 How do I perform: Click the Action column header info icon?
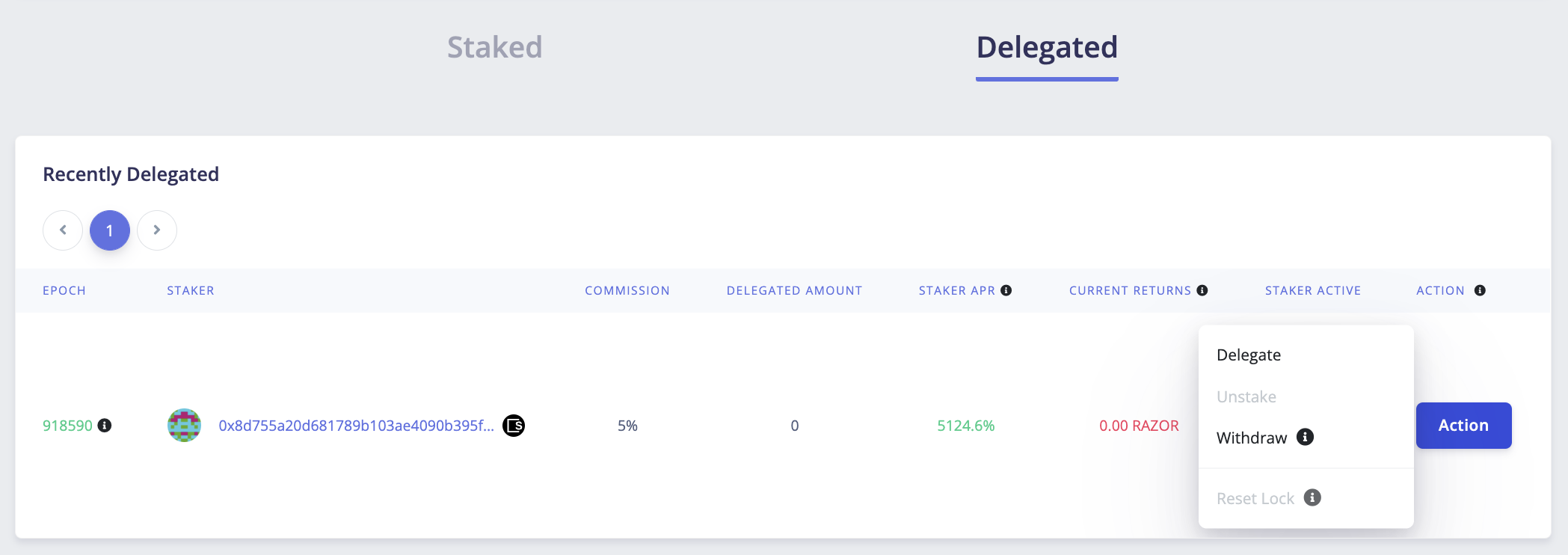point(1480,290)
